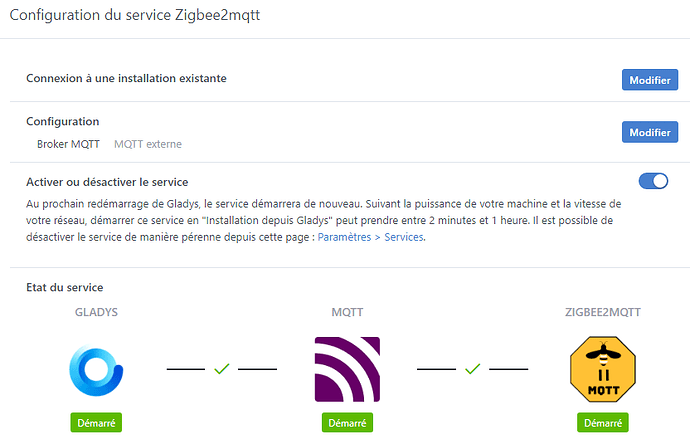Click the 'MQTT externe' value text

pyautogui.click(x=148, y=144)
